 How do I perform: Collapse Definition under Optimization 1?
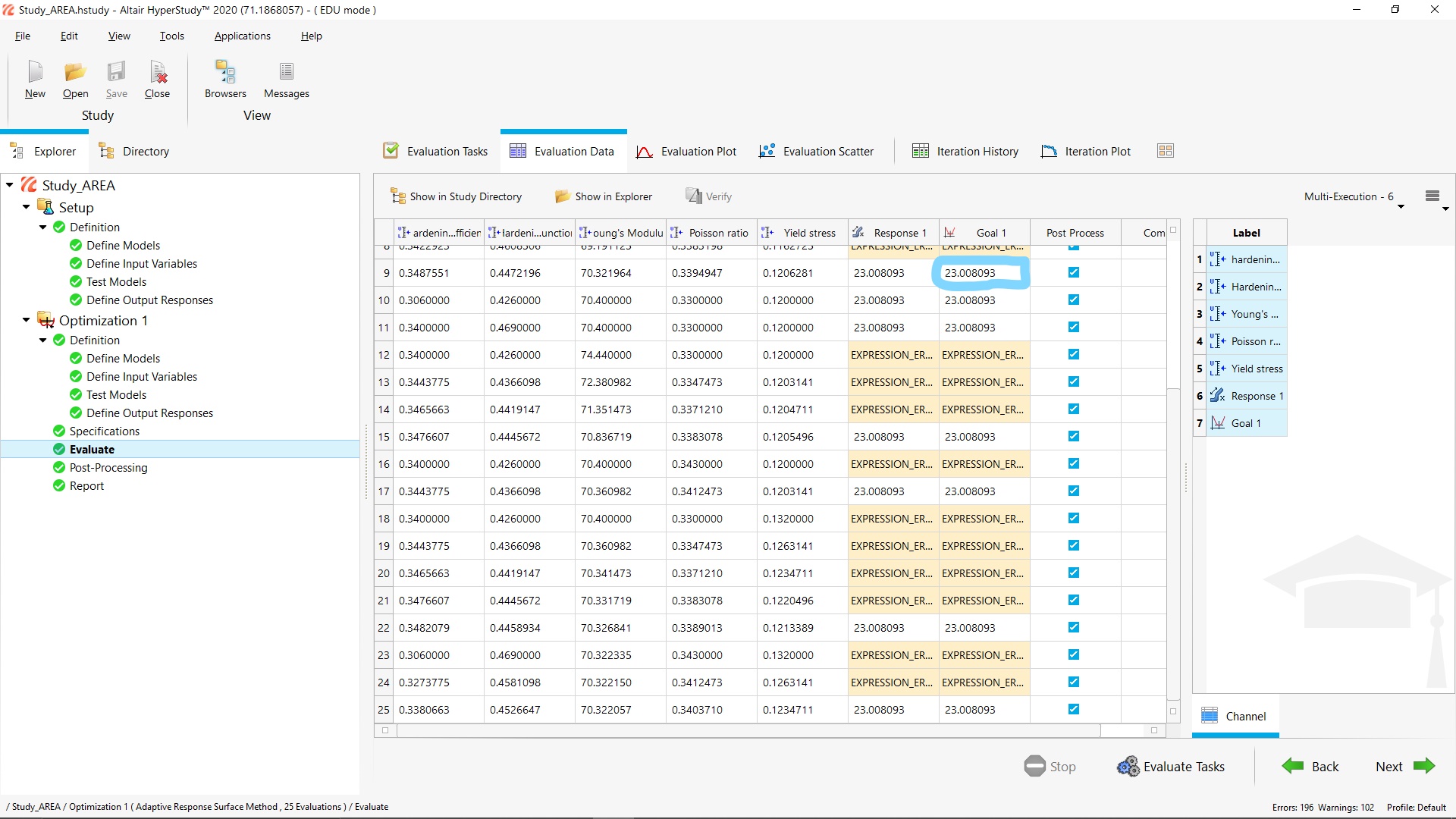[43, 340]
